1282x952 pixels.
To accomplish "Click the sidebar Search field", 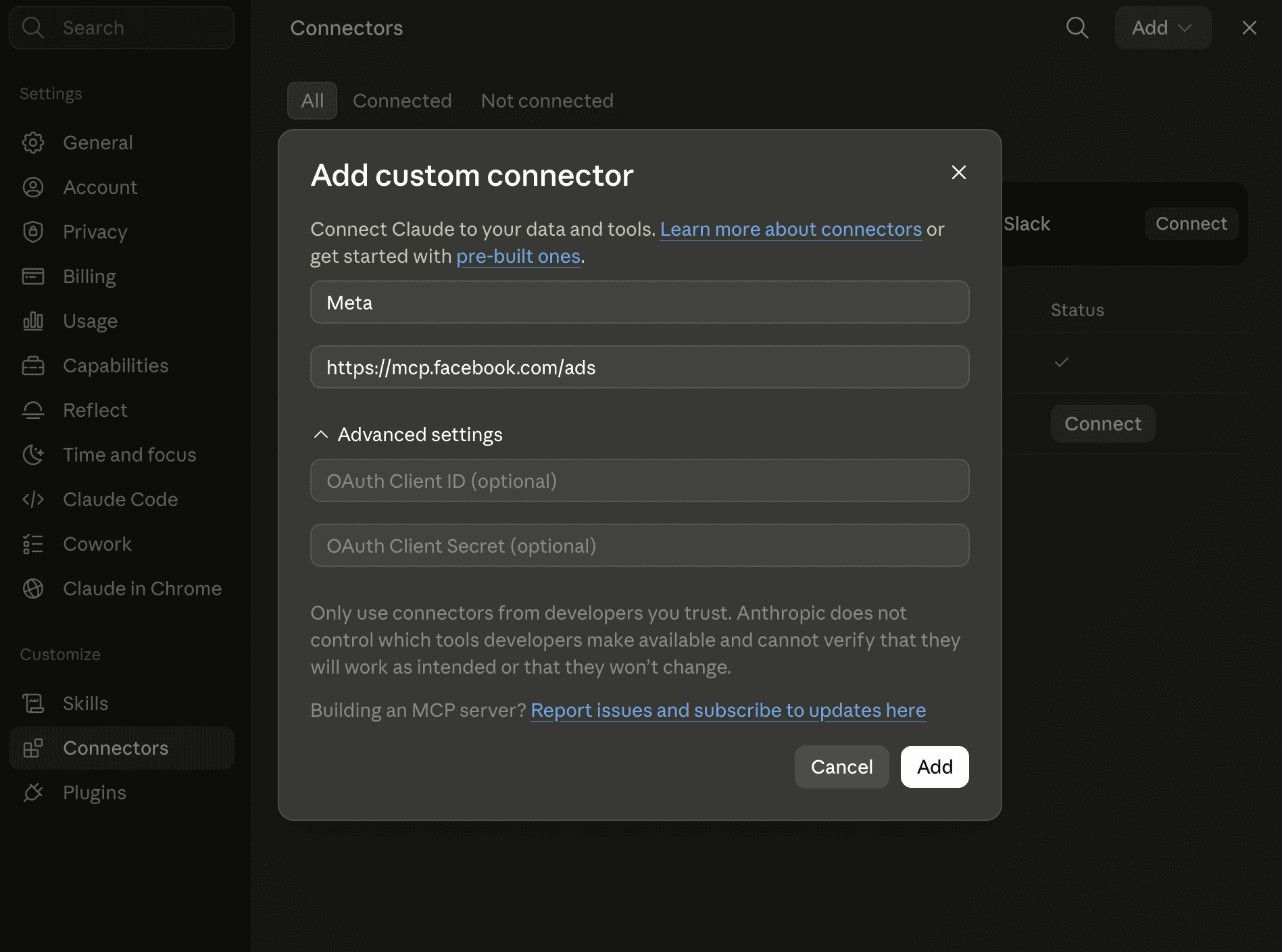I will (x=122, y=28).
